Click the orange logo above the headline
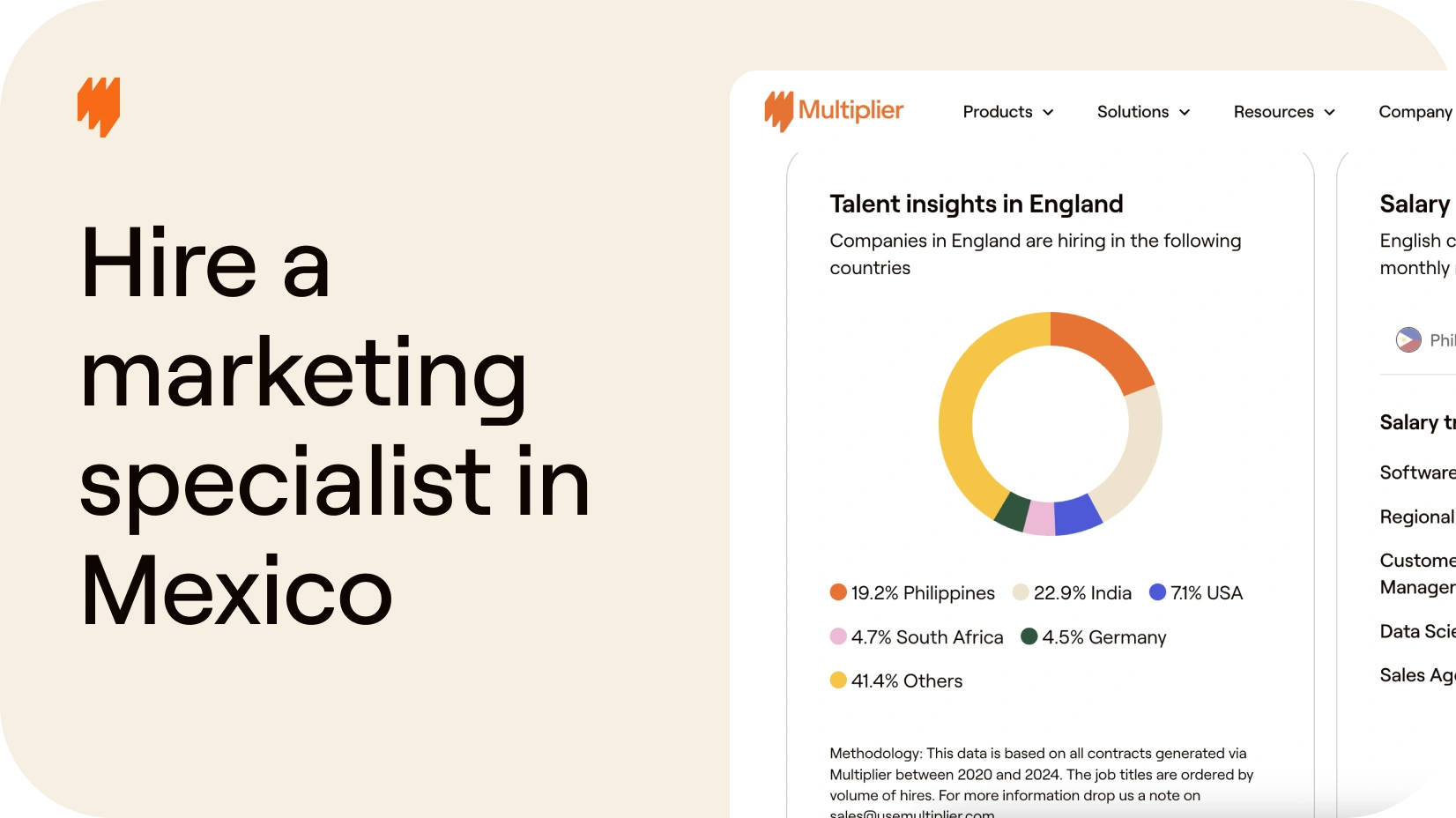Image resolution: width=1456 pixels, height=818 pixels. 99,107
